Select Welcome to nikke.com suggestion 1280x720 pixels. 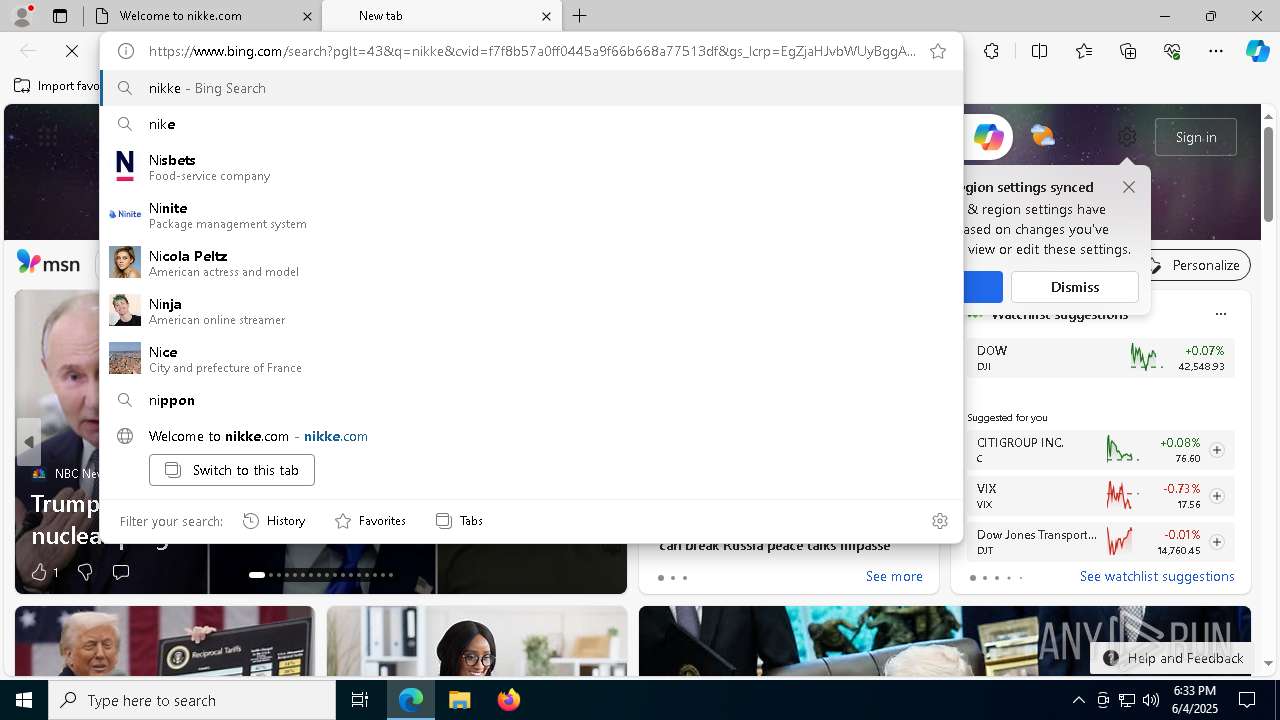click(x=531, y=436)
